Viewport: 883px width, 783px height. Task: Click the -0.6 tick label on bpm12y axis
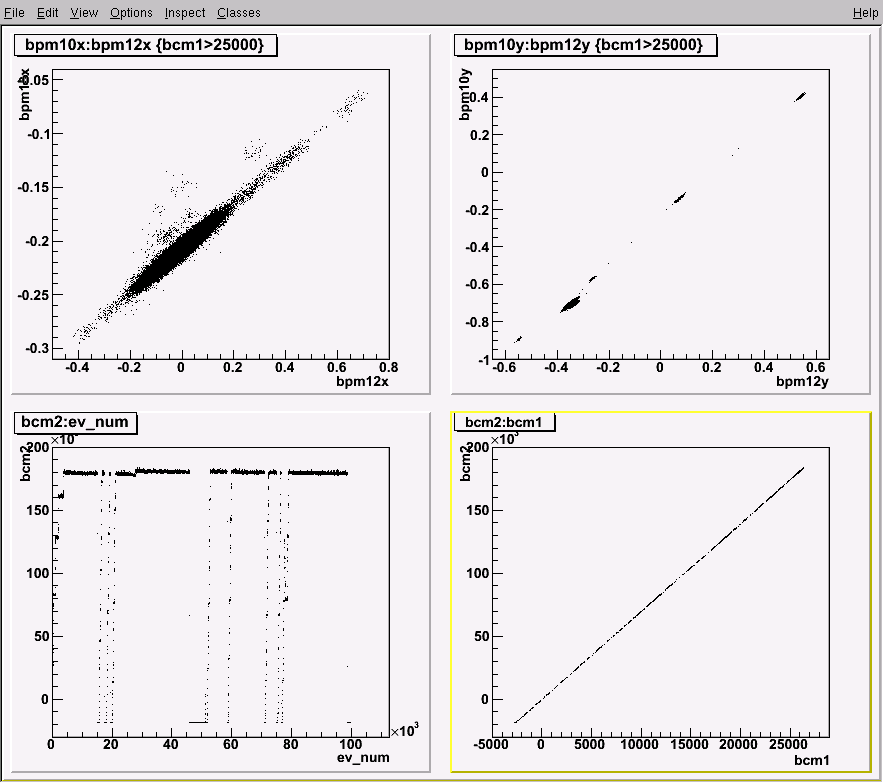503,368
